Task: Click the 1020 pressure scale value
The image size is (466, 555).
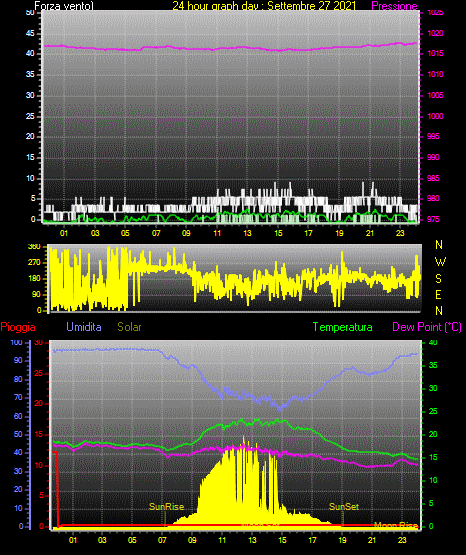Action: tap(436, 33)
